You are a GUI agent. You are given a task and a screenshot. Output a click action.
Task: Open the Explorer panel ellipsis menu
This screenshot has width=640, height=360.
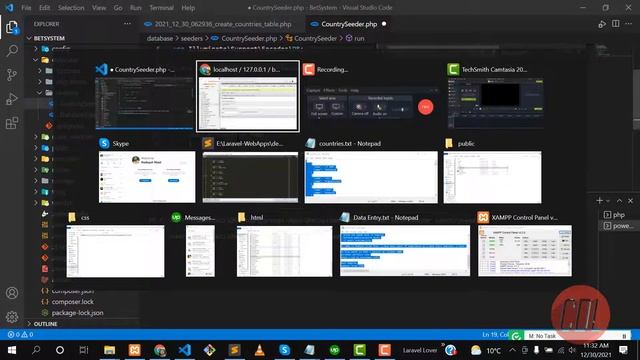[127, 24]
